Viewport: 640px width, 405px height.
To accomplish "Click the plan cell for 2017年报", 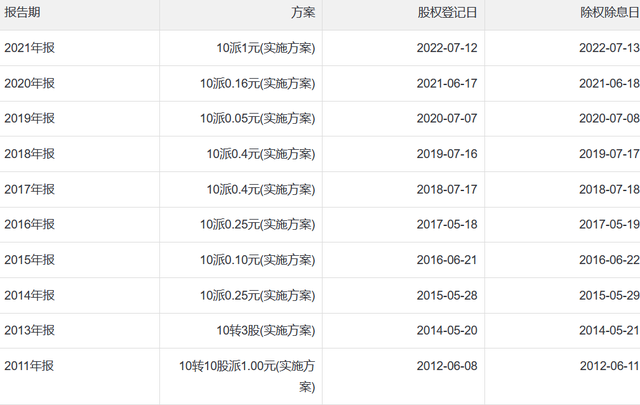I will click(x=261, y=190).
